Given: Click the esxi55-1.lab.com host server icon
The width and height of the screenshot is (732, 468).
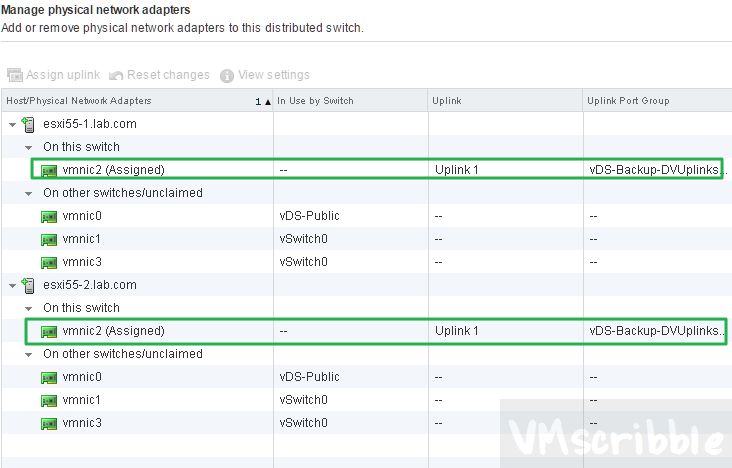Looking at the screenshot, I should point(28,124).
